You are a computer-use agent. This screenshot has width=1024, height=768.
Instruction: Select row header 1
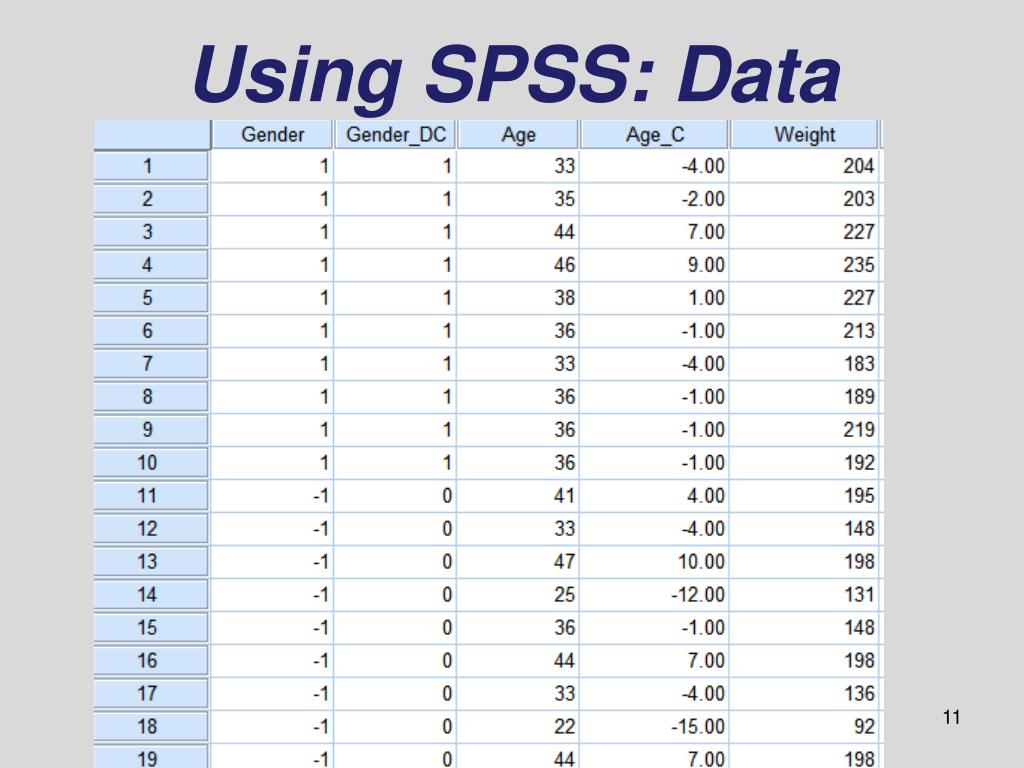(151, 166)
